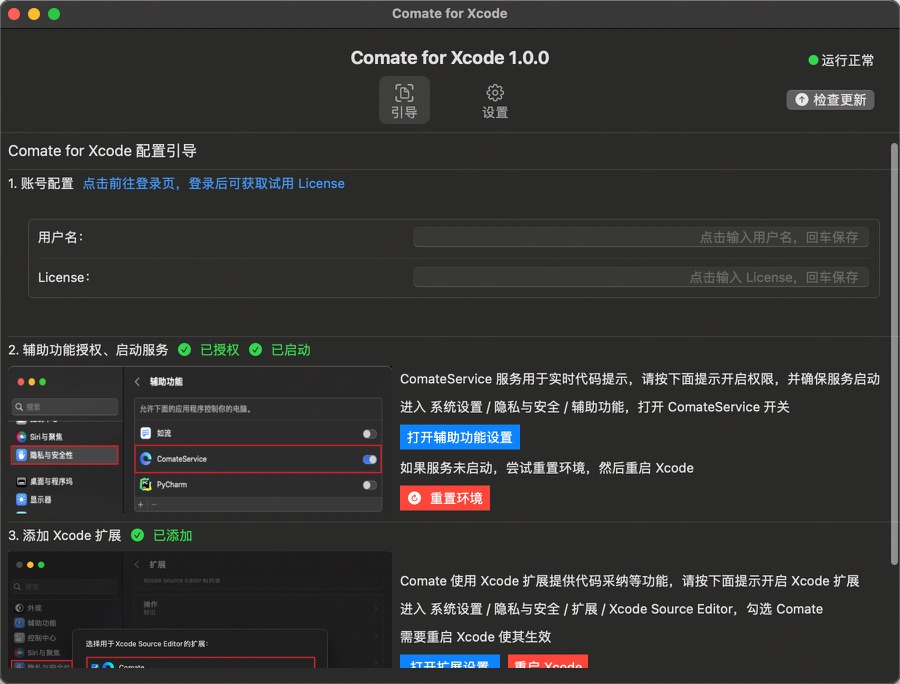This screenshot has width=900, height=684.
Task: Click the green checkmark beside 已授权
Action: pyautogui.click(x=184, y=349)
